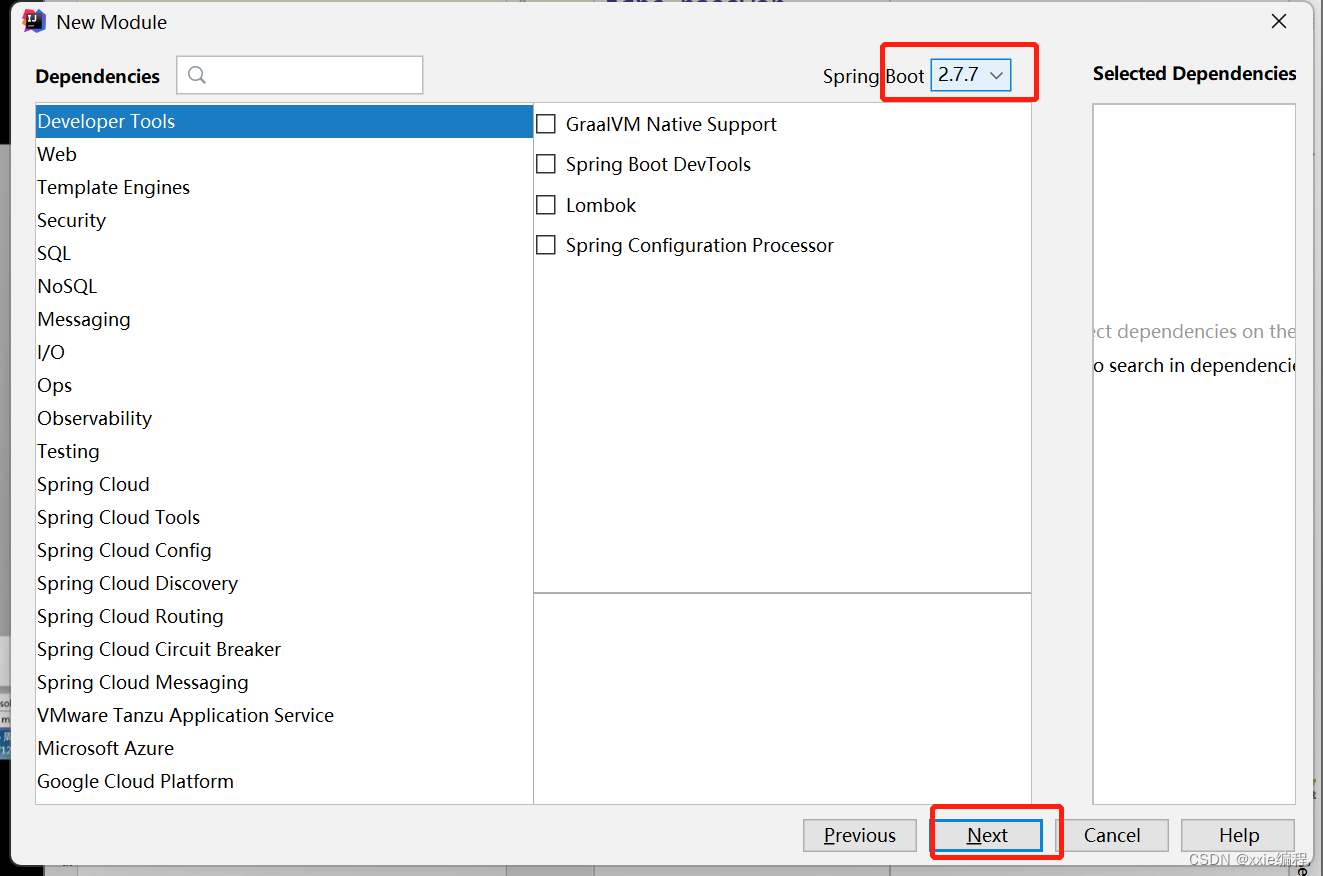This screenshot has height=876, width=1323.
Task: Select the I/O category
Action: pos(284,352)
